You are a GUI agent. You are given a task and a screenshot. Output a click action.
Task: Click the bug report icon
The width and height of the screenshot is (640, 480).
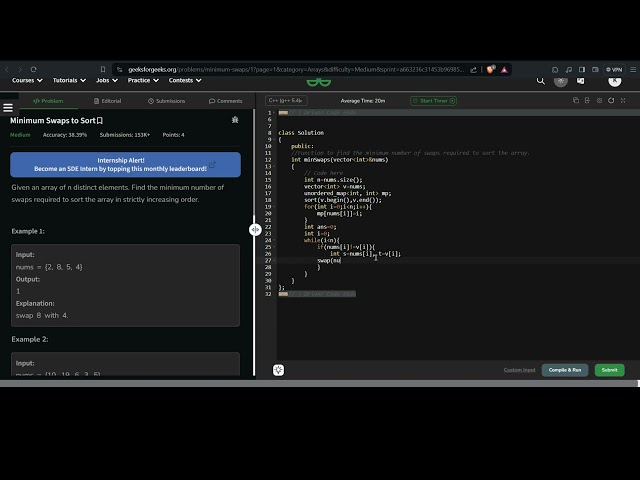[235, 120]
